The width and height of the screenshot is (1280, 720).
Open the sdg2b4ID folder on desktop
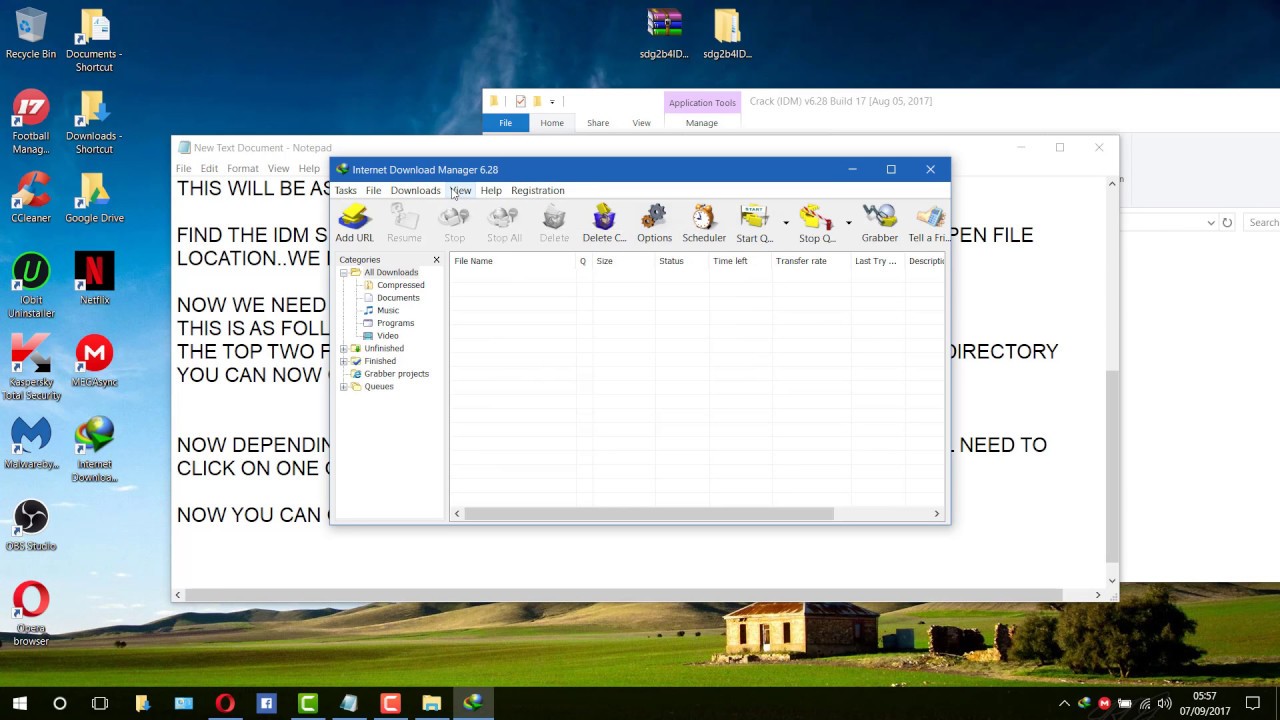pos(727,34)
